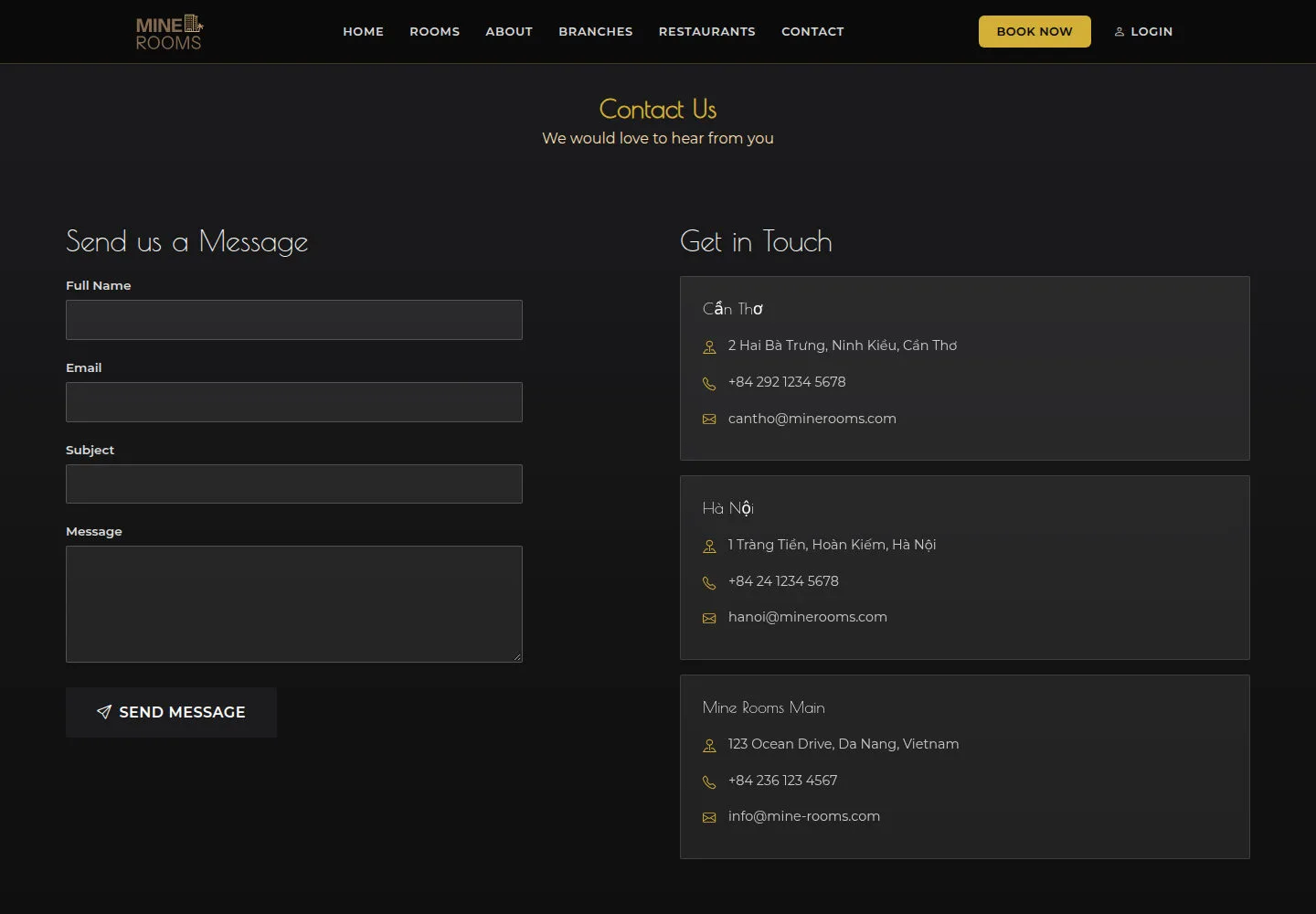Click the cantho@minerooms.com email address
Viewport: 1316px width, 914px height.
click(812, 419)
